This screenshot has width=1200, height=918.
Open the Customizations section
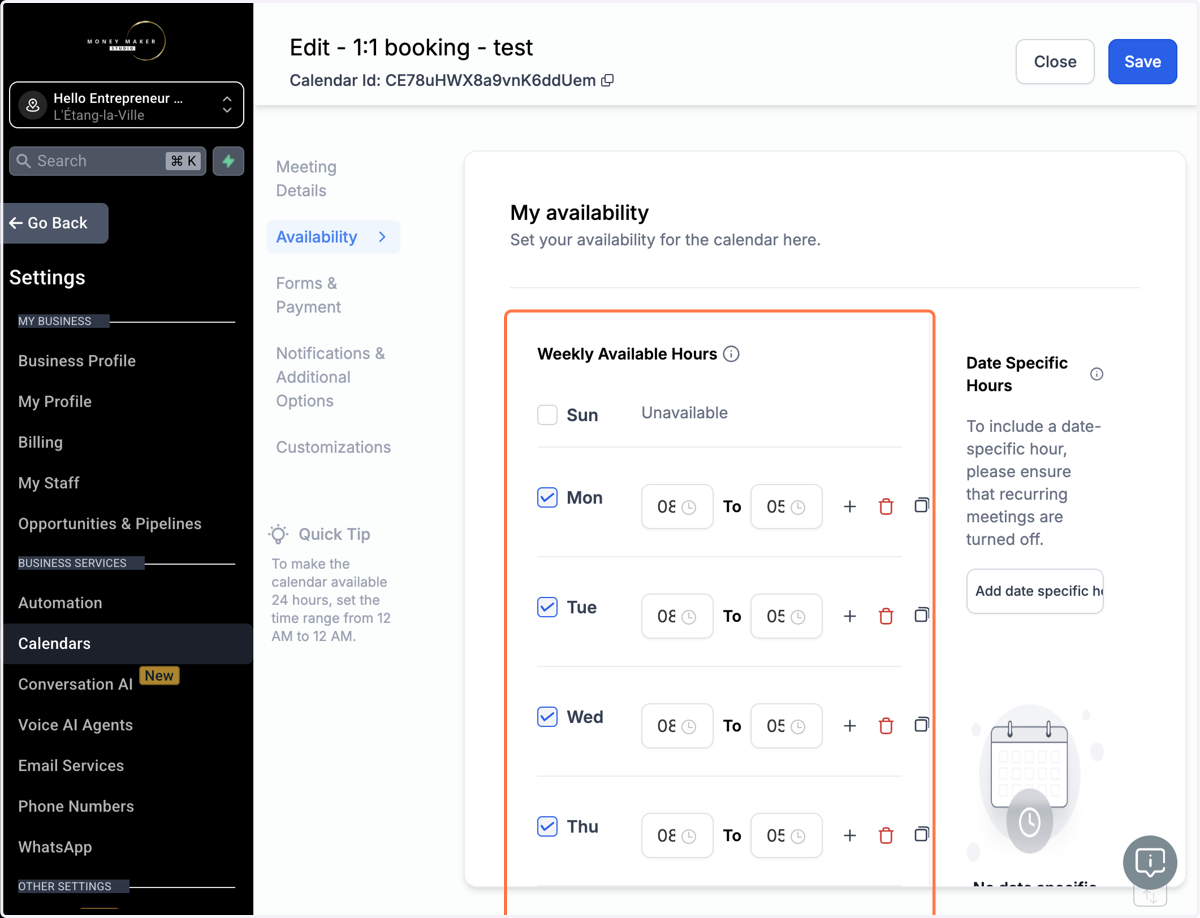coord(333,447)
